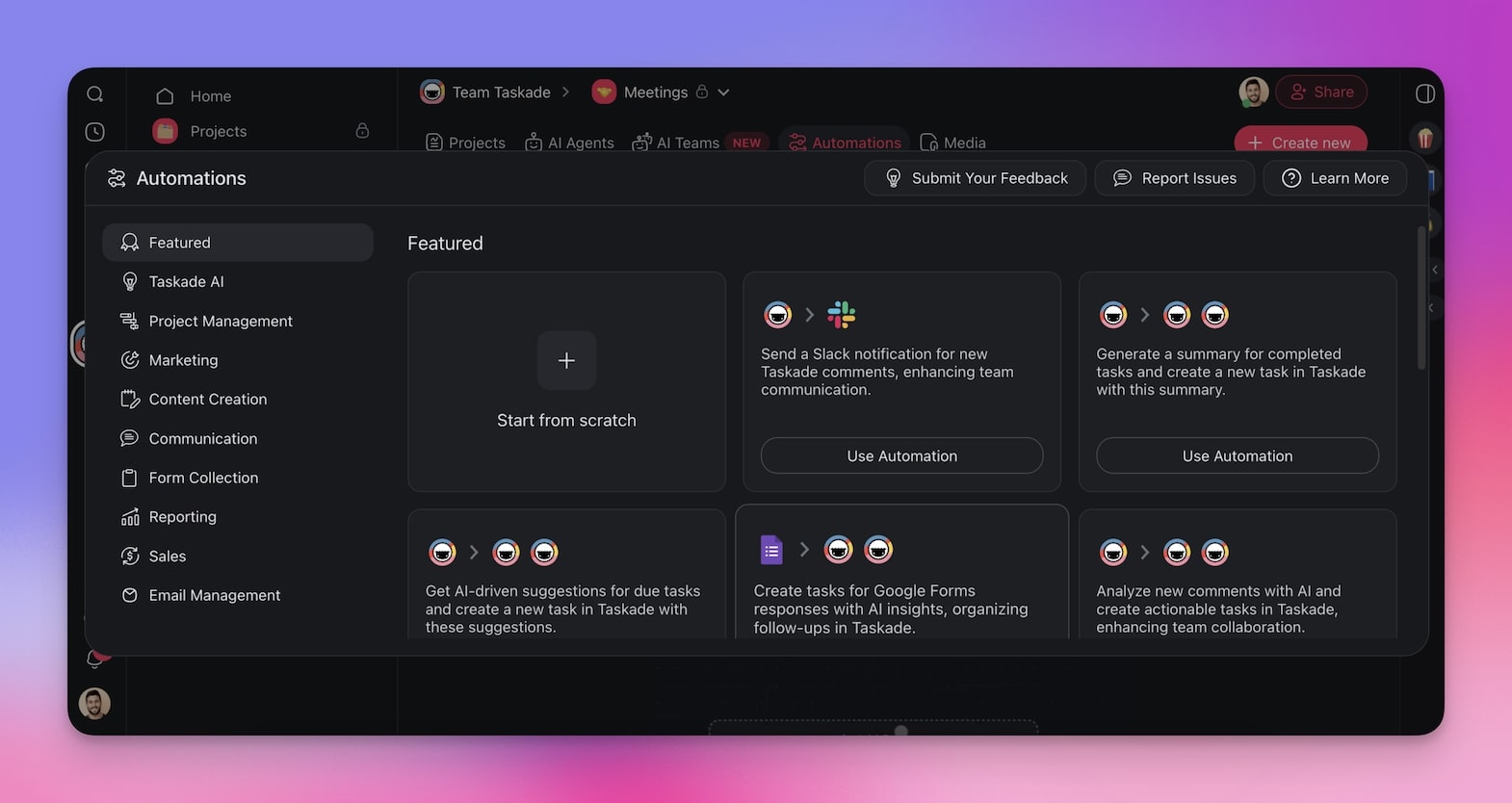Click the Create new button
The width and height of the screenshot is (1512, 803).
tap(1300, 142)
